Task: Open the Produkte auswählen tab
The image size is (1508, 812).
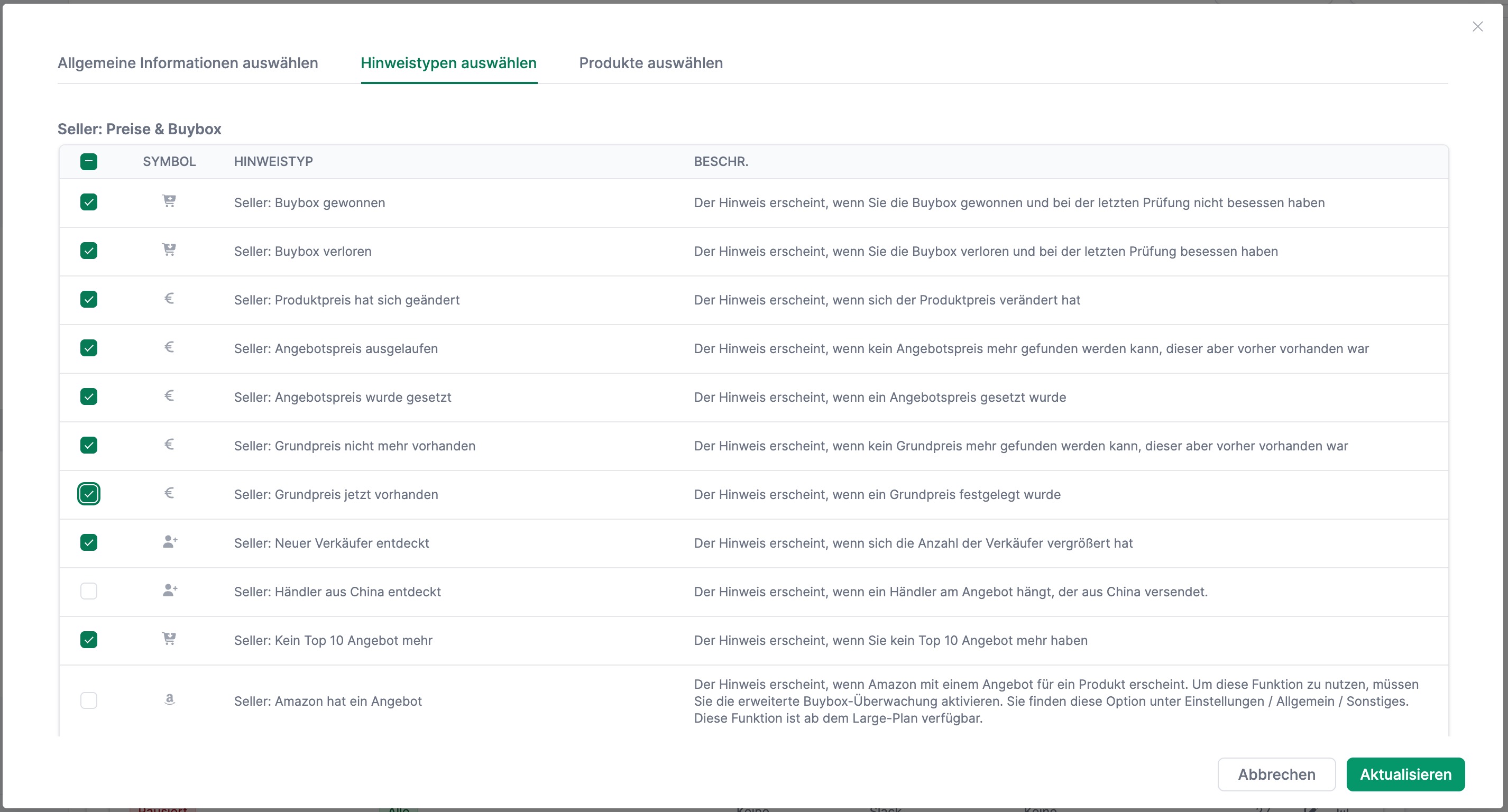Action: click(650, 62)
